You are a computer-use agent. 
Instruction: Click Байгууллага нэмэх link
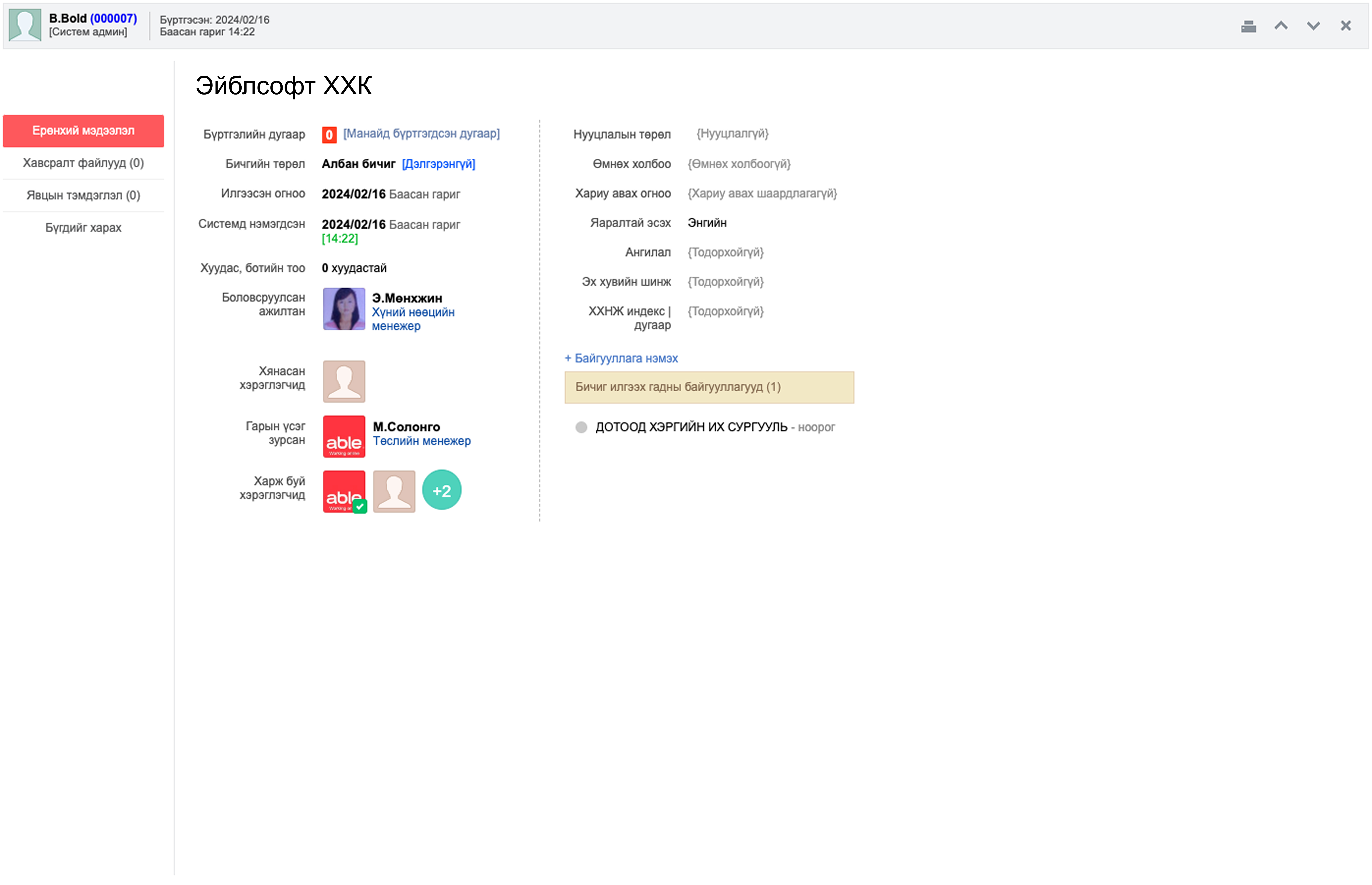coord(621,358)
